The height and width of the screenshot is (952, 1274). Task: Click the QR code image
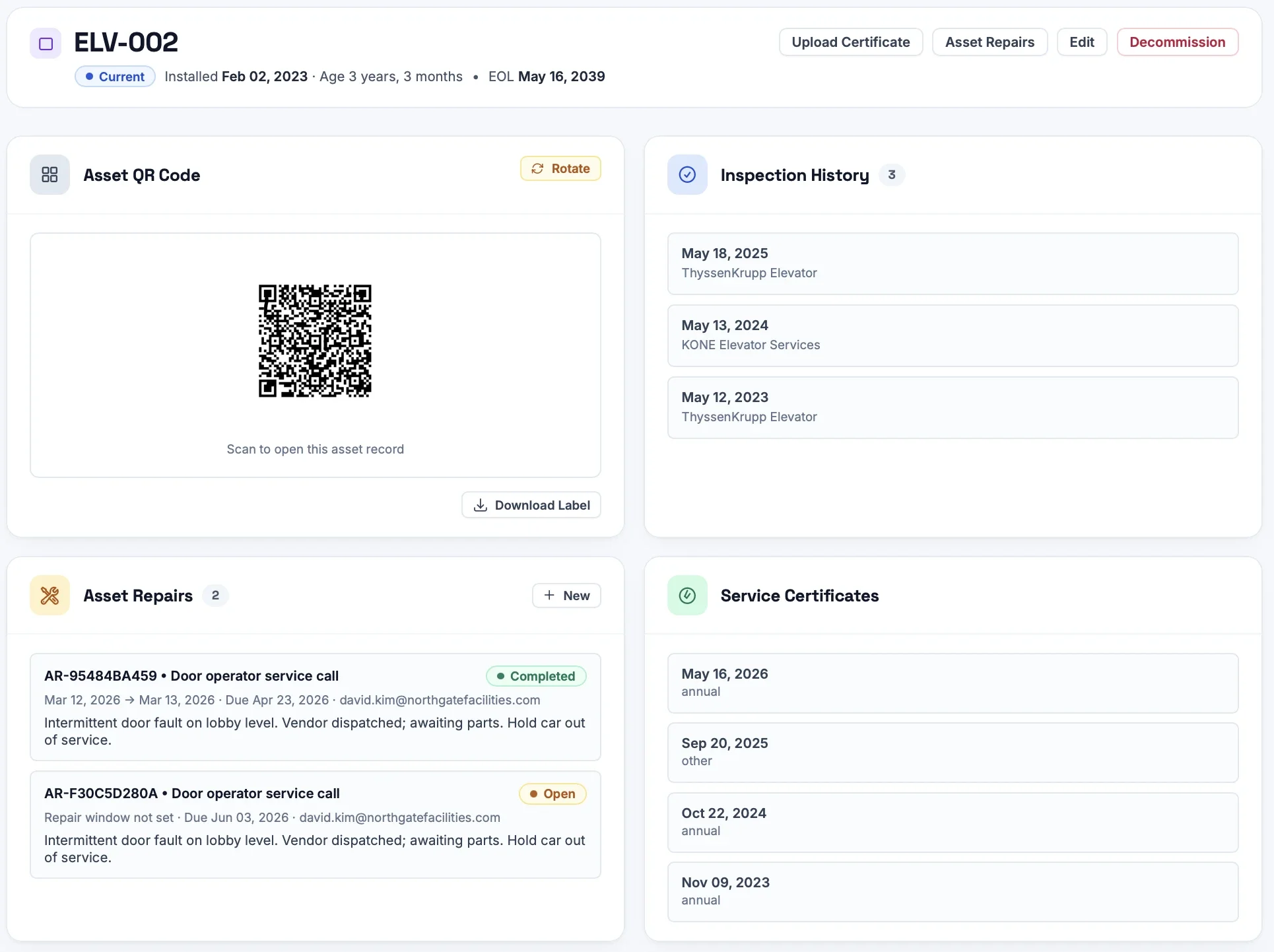tap(315, 341)
